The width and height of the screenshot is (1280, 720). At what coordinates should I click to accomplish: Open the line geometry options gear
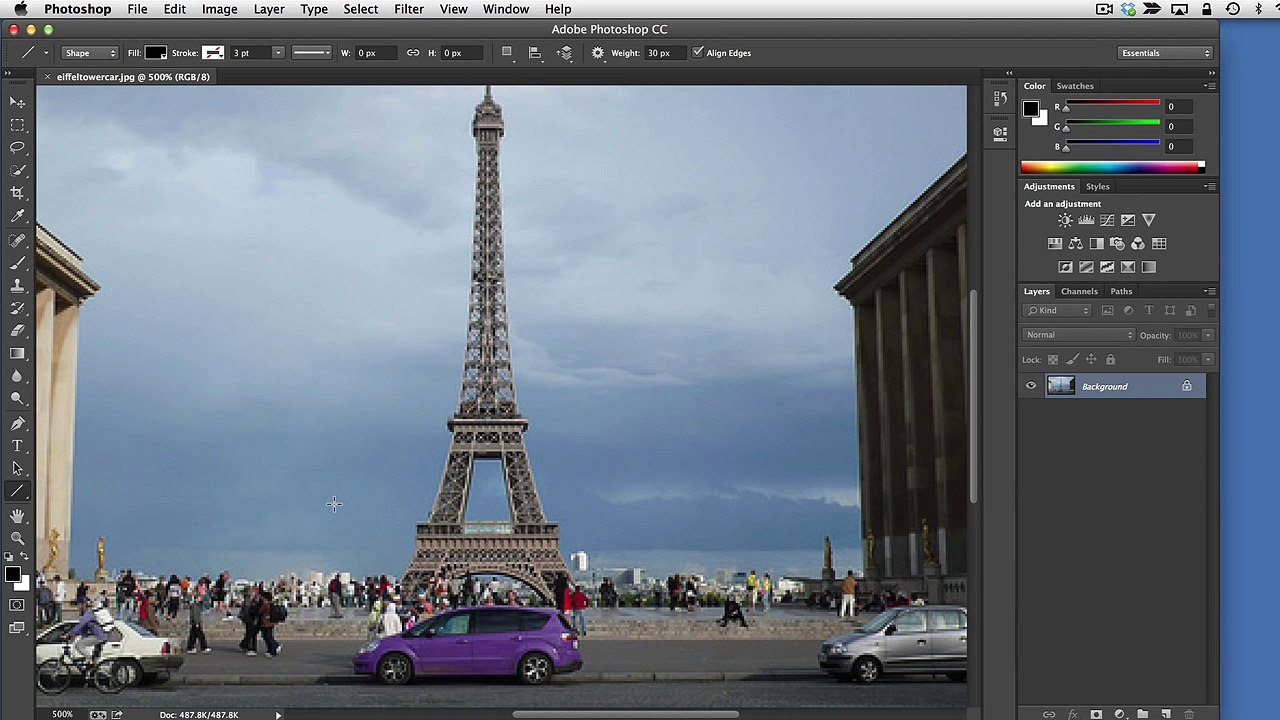[x=598, y=53]
